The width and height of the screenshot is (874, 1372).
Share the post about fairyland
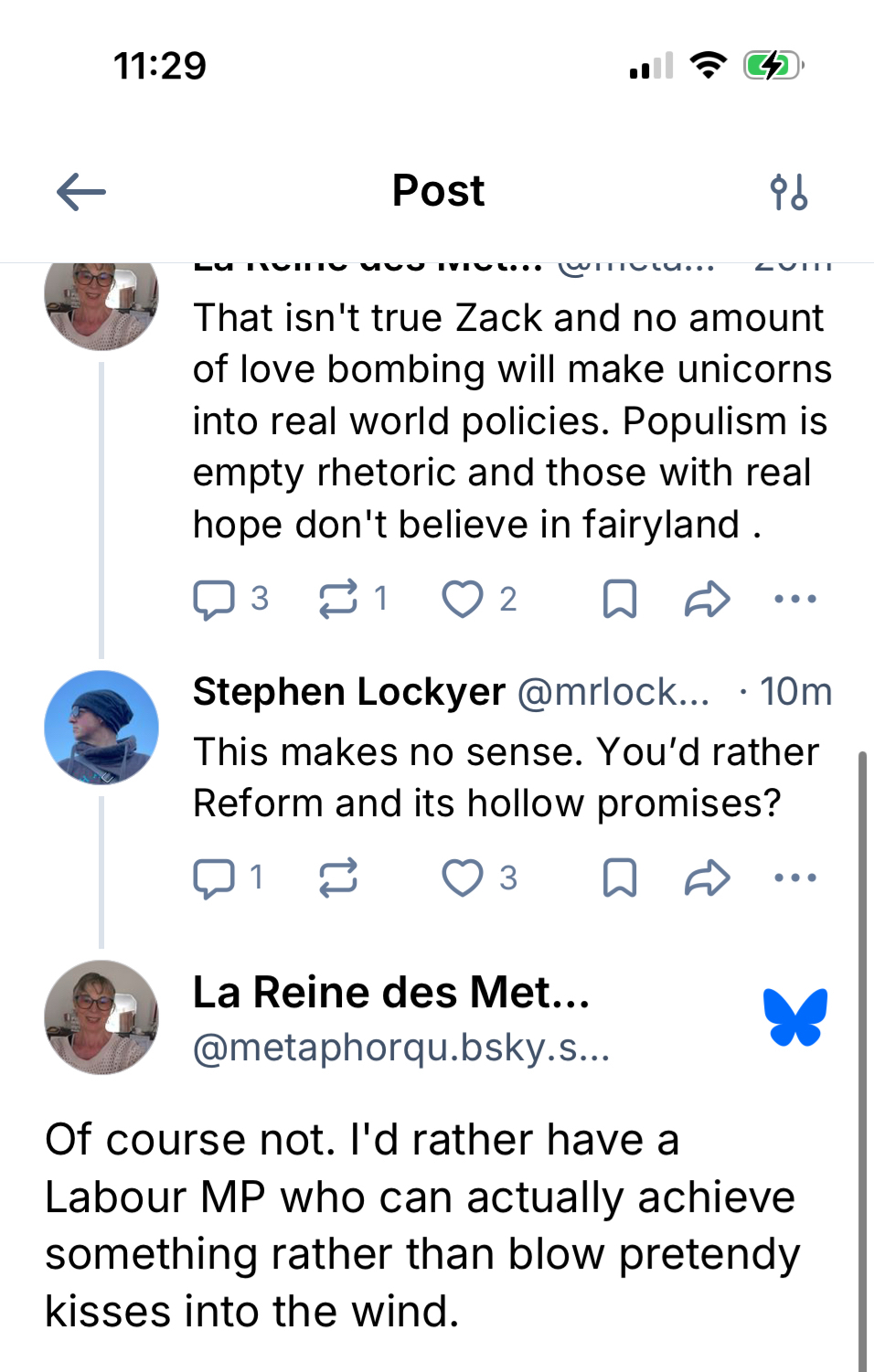pos(707,600)
